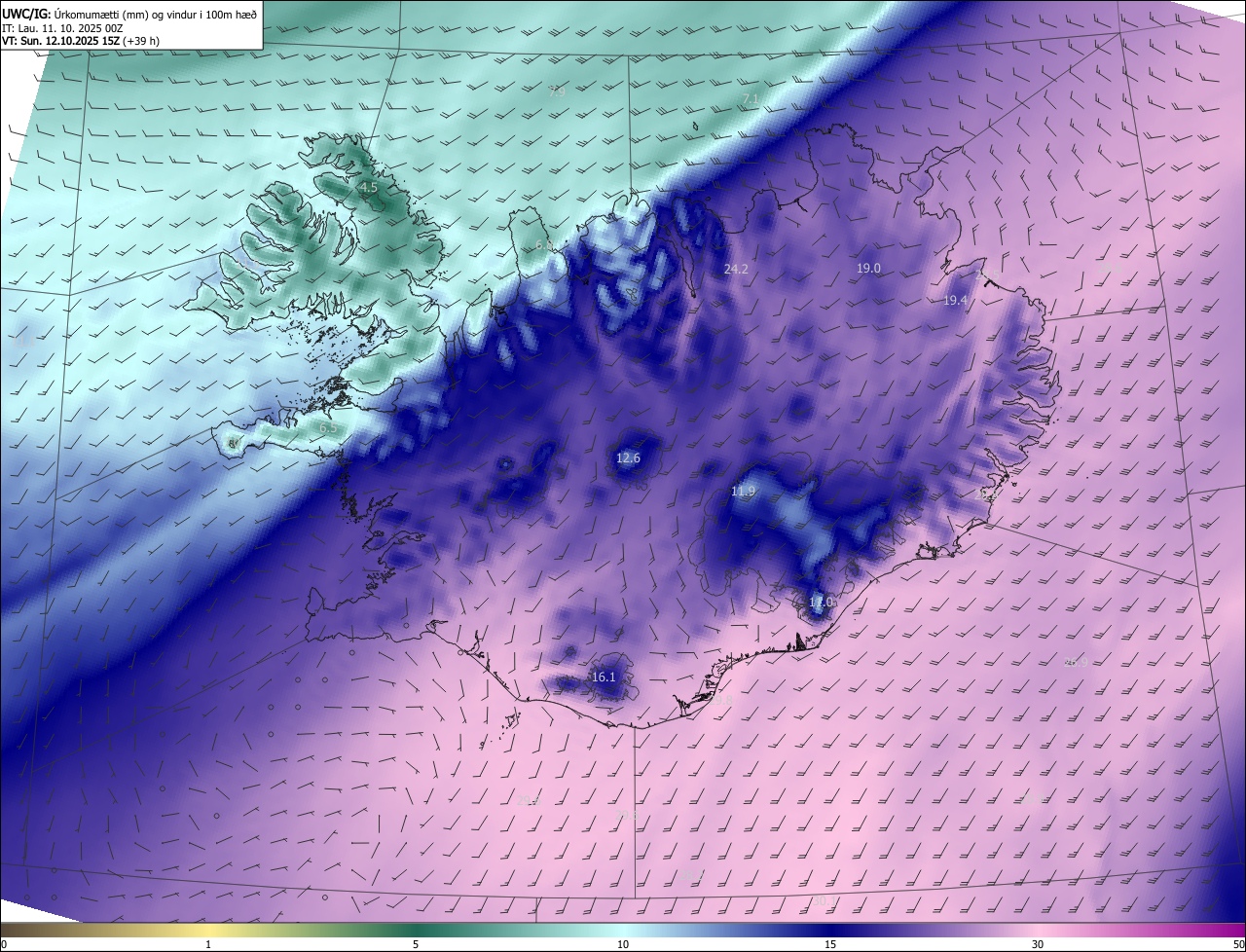The width and height of the screenshot is (1246, 952).
Task: Click the '1' label on the color scale
Action: (208, 945)
